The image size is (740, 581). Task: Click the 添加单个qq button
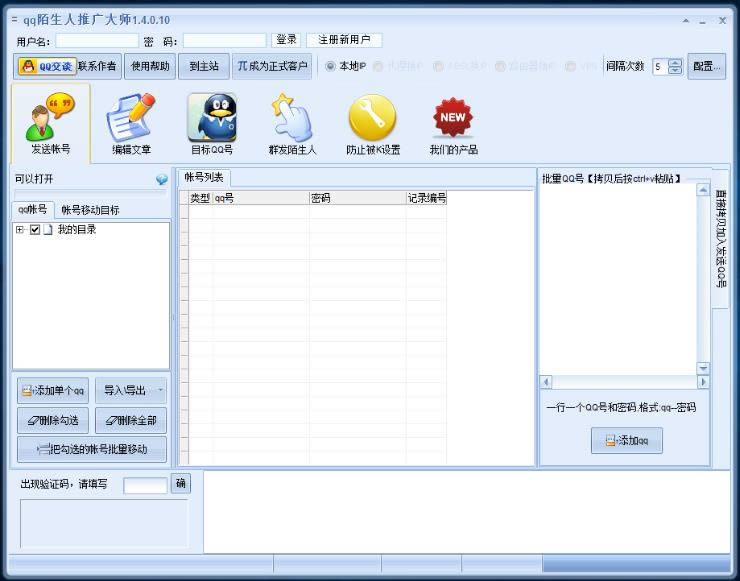coord(54,390)
